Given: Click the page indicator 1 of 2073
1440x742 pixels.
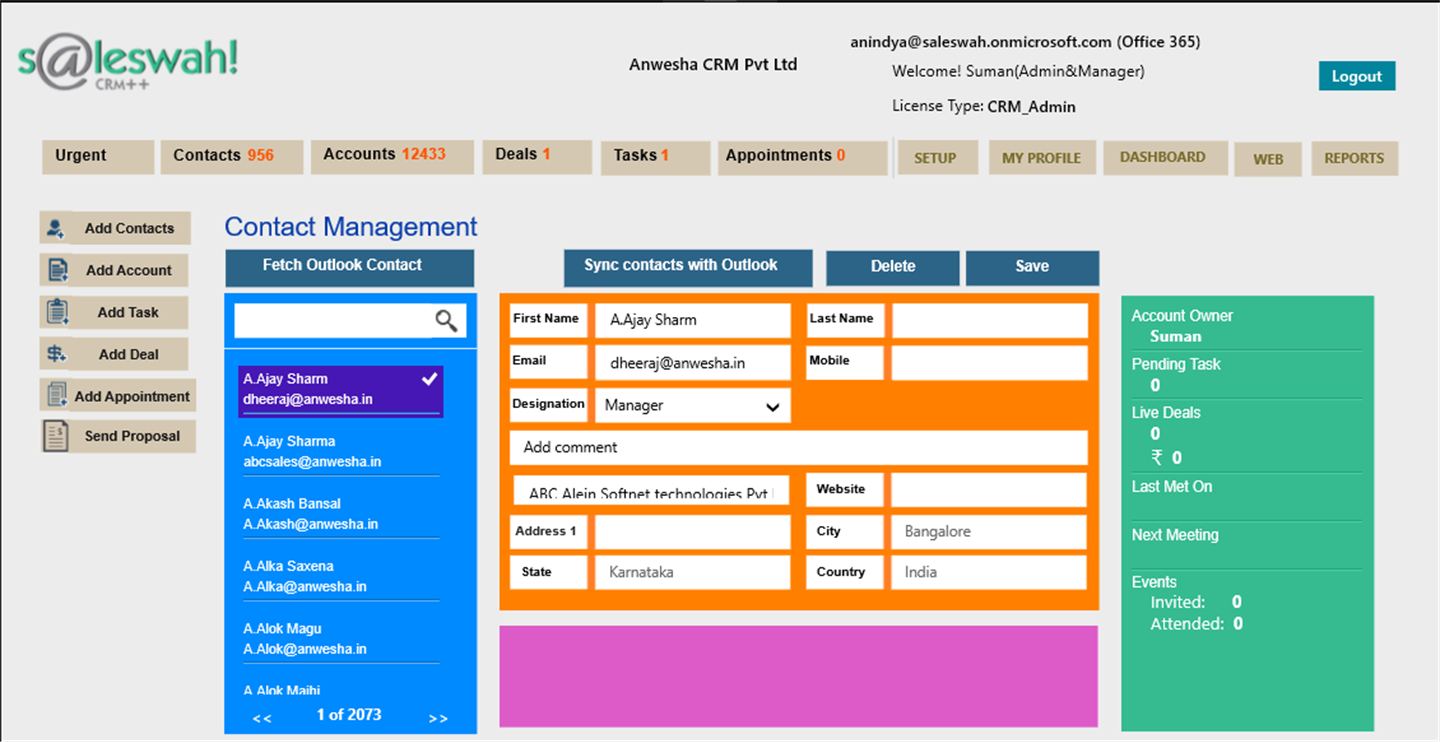Looking at the screenshot, I should pyautogui.click(x=349, y=714).
